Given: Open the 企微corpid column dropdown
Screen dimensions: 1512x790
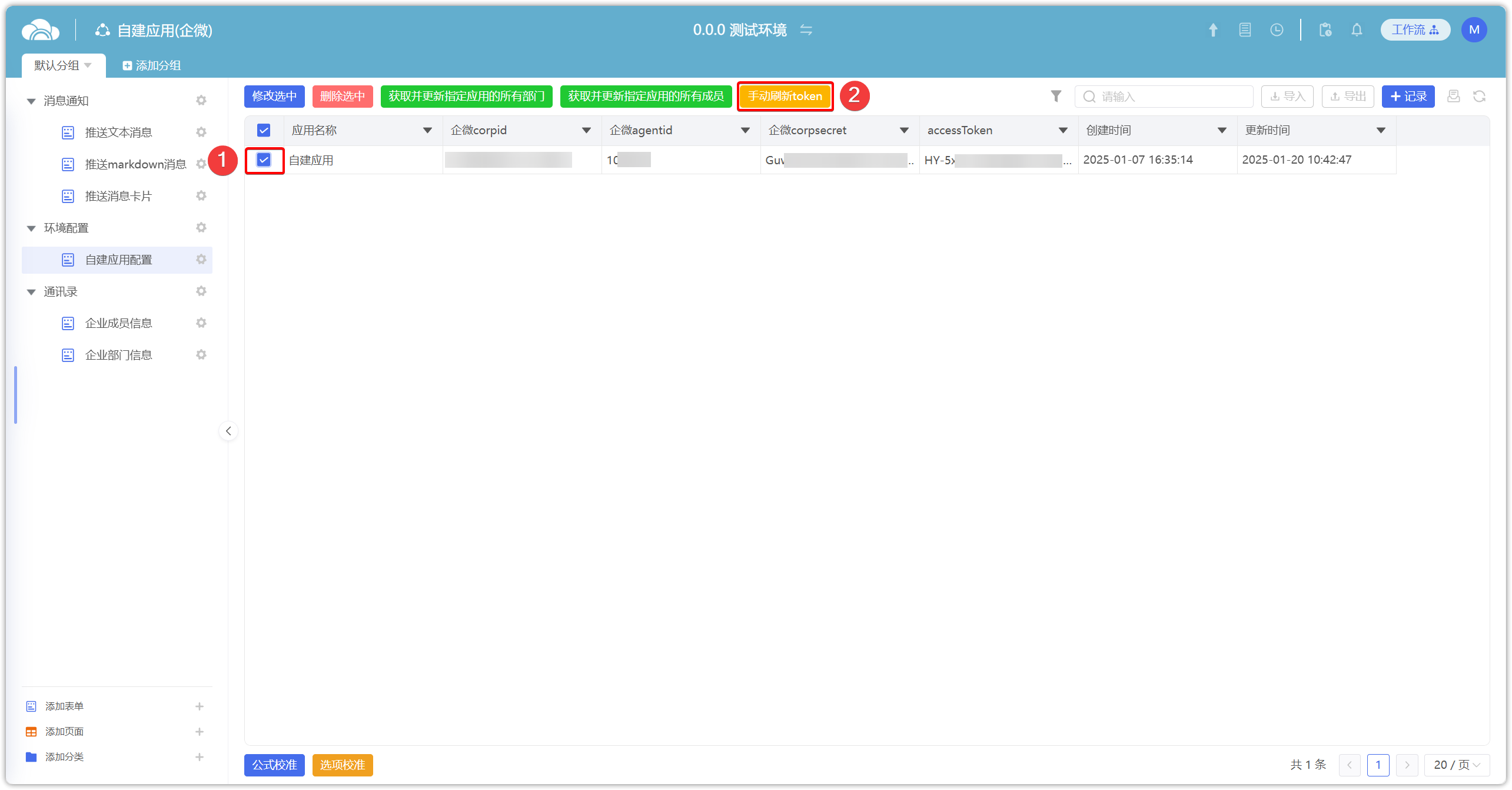Looking at the screenshot, I should click(x=587, y=130).
